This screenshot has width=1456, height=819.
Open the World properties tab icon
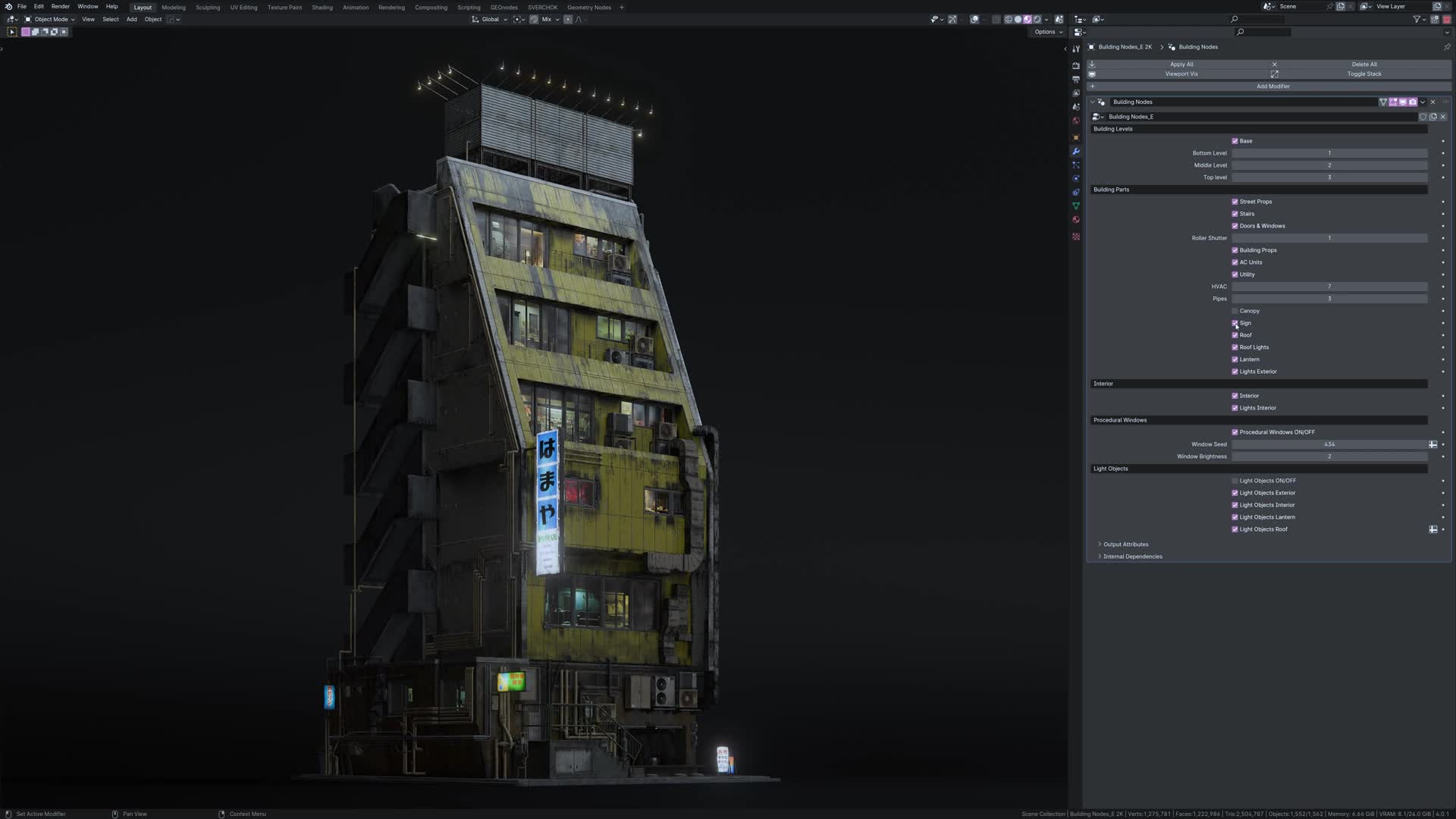point(1075,121)
